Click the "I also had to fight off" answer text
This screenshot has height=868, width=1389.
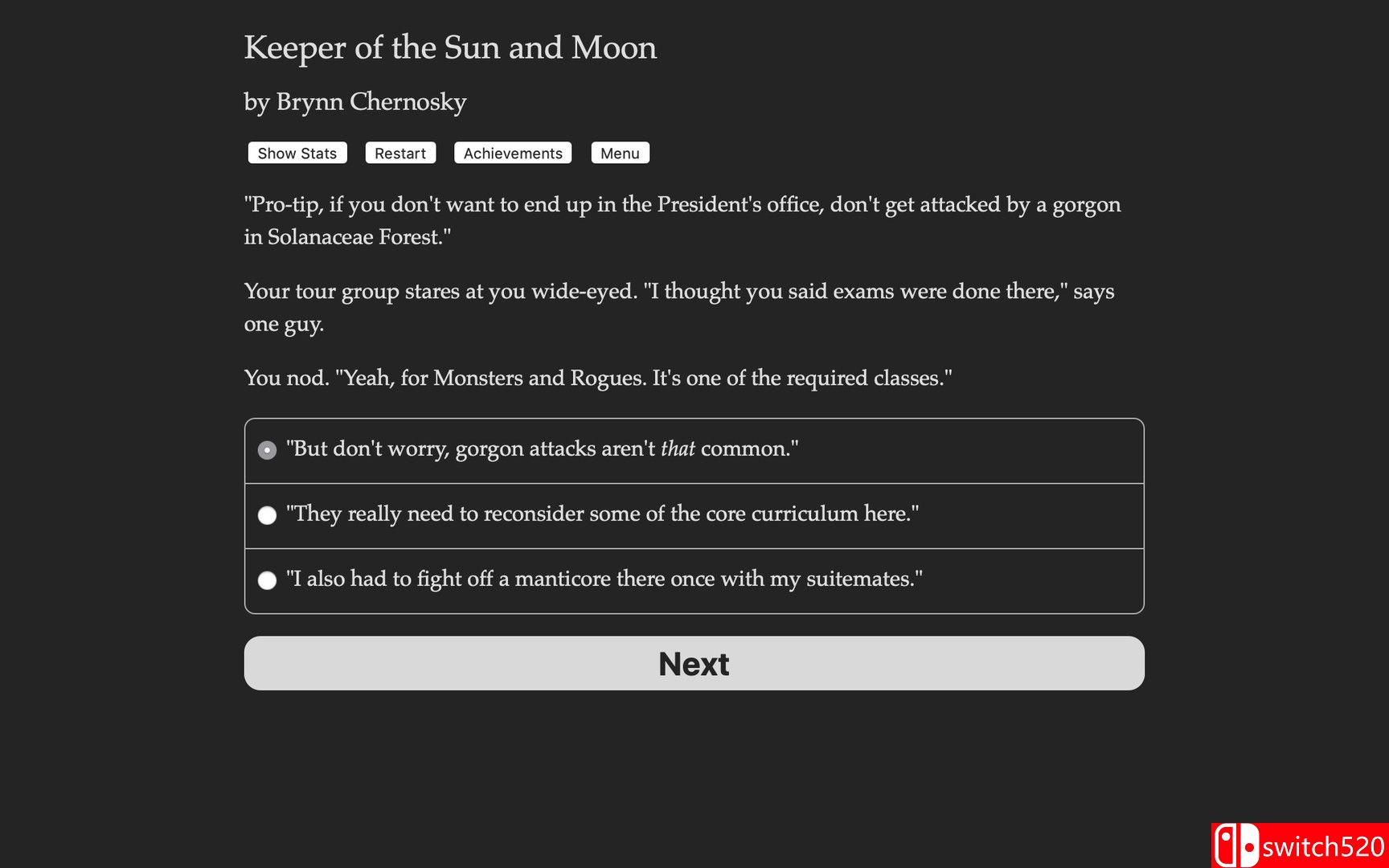coord(604,579)
